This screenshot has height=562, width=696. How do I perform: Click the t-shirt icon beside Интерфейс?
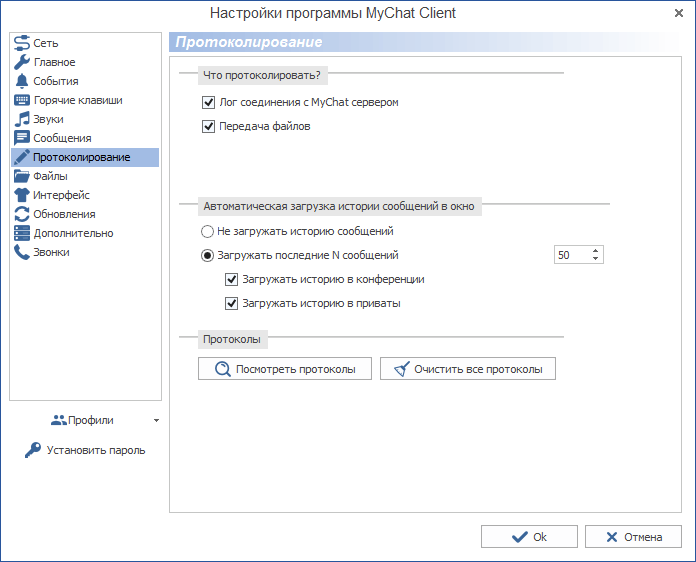point(22,195)
